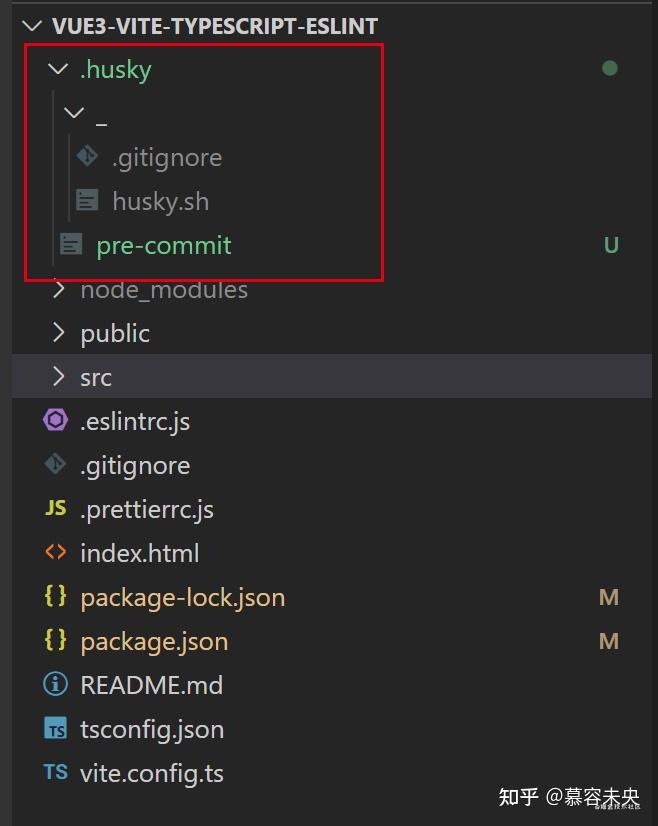
Task: Click the U badge on pre-commit
Action: click(611, 245)
